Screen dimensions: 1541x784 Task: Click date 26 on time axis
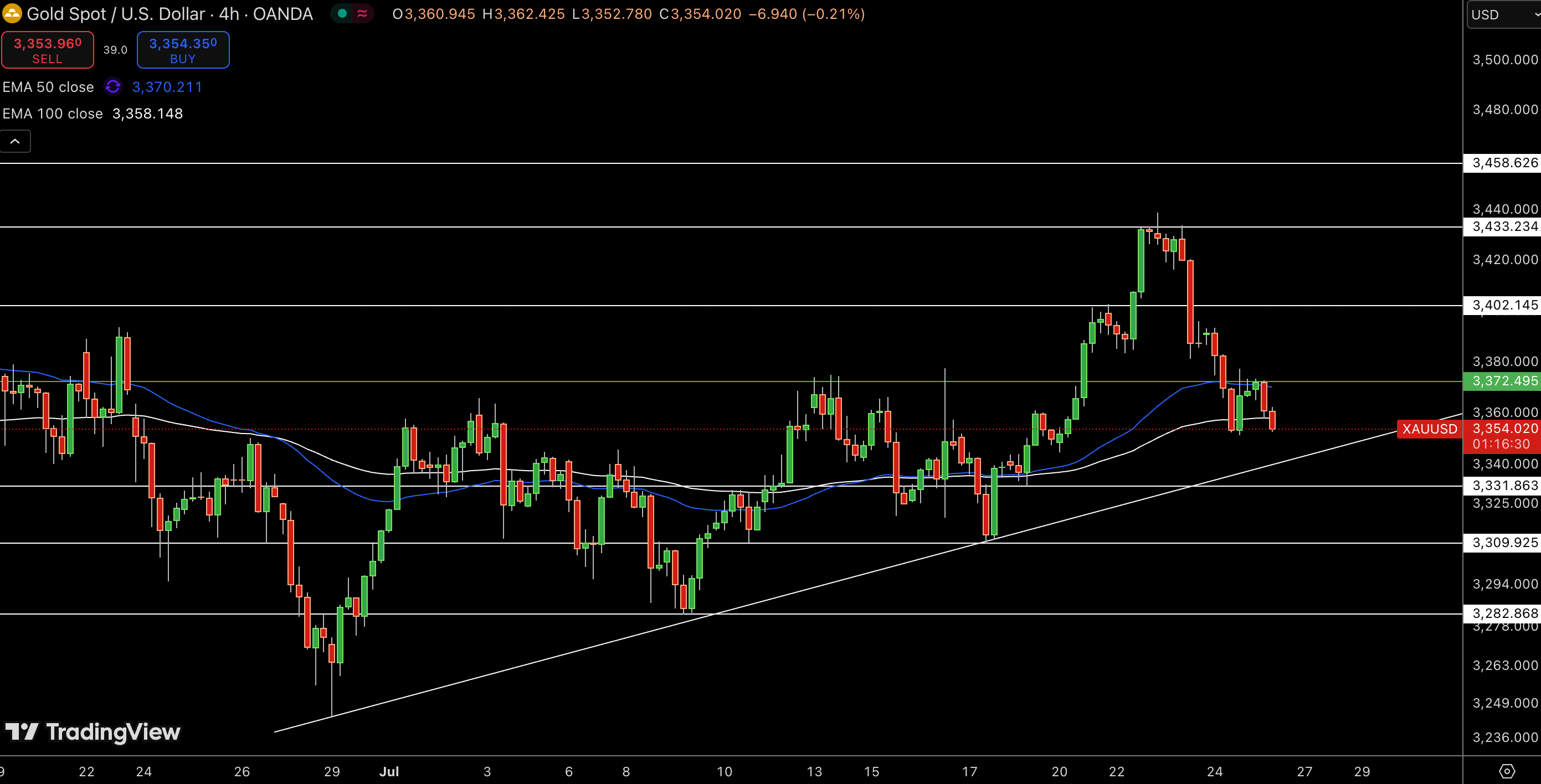[x=242, y=771]
